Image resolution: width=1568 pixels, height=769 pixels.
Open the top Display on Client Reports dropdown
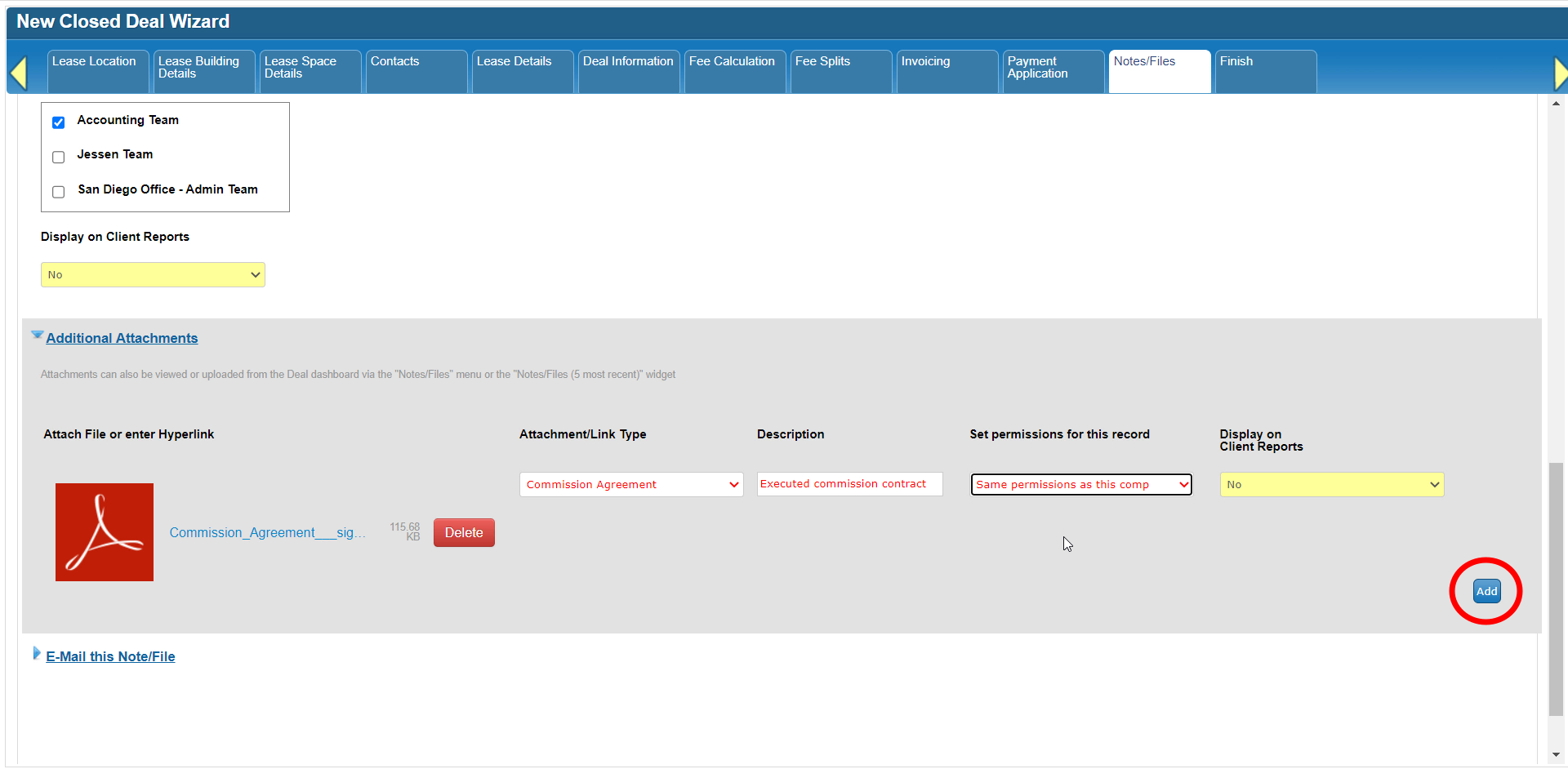point(153,275)
